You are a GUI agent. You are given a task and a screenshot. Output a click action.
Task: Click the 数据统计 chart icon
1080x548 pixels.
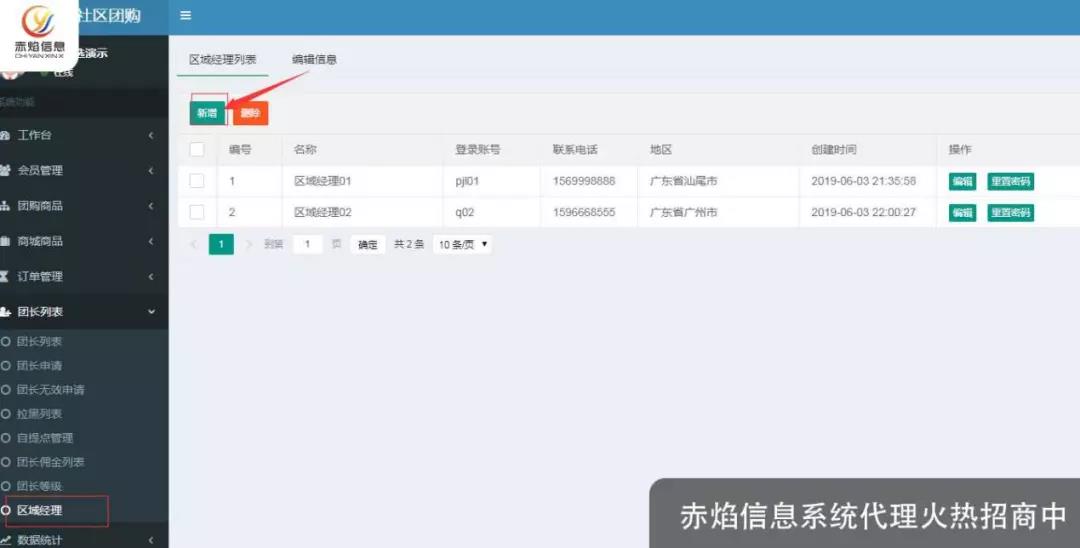[5, 540]
